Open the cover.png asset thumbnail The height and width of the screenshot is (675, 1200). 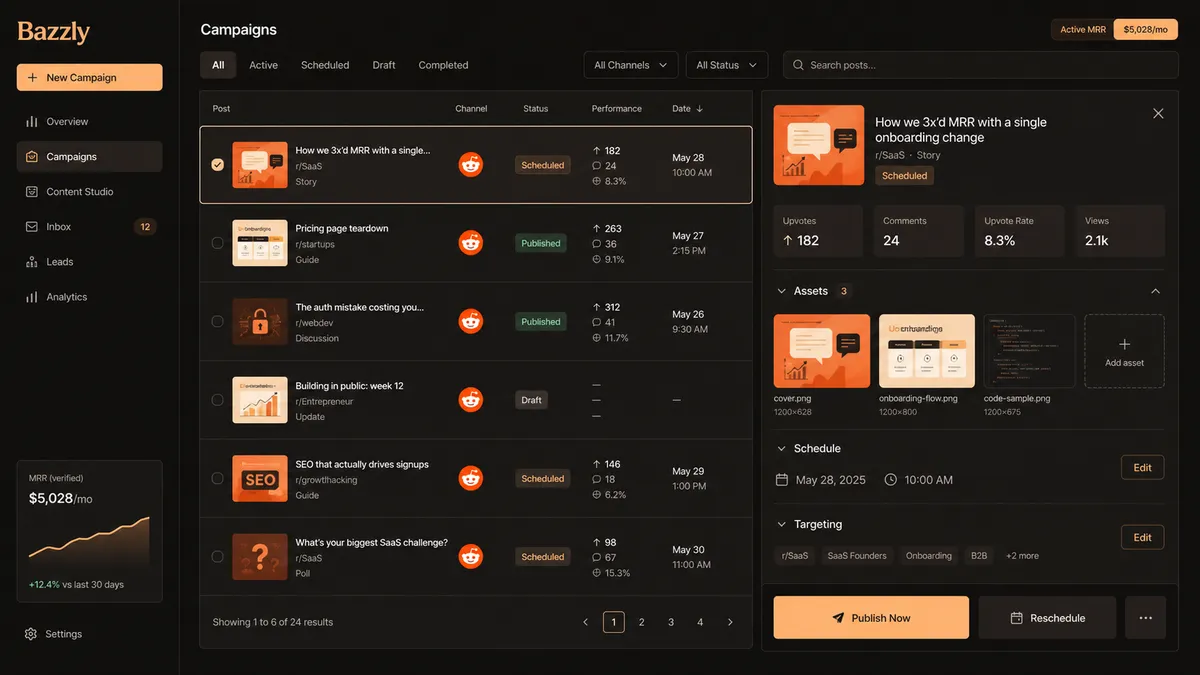(821, 351)
